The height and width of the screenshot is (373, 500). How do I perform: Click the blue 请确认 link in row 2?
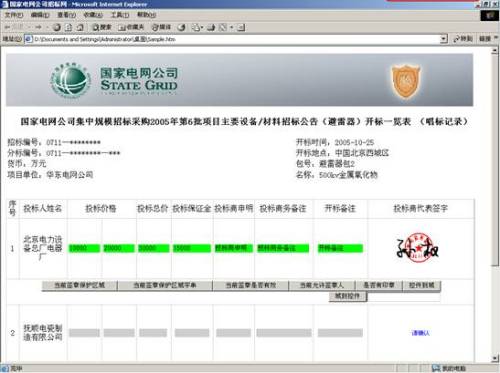[421, 333]
